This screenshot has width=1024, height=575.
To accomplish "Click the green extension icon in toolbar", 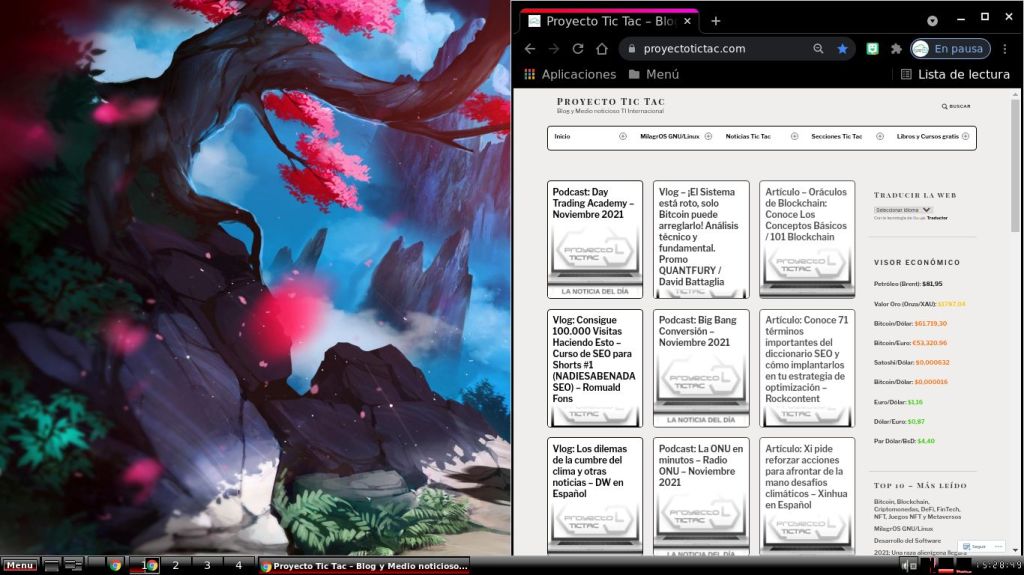I will click(872, 48).
